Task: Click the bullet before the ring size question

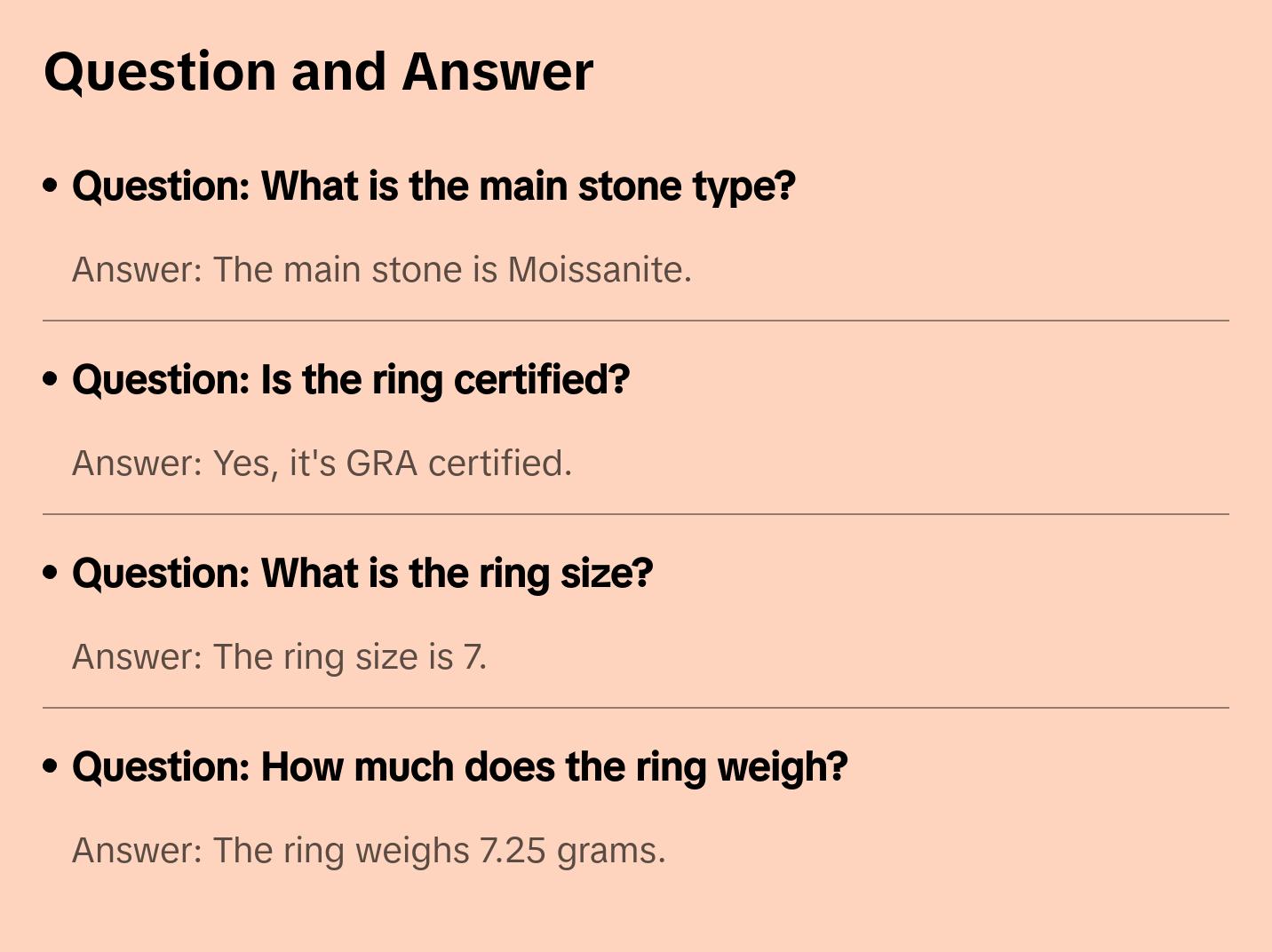Action: coord(51,573)
